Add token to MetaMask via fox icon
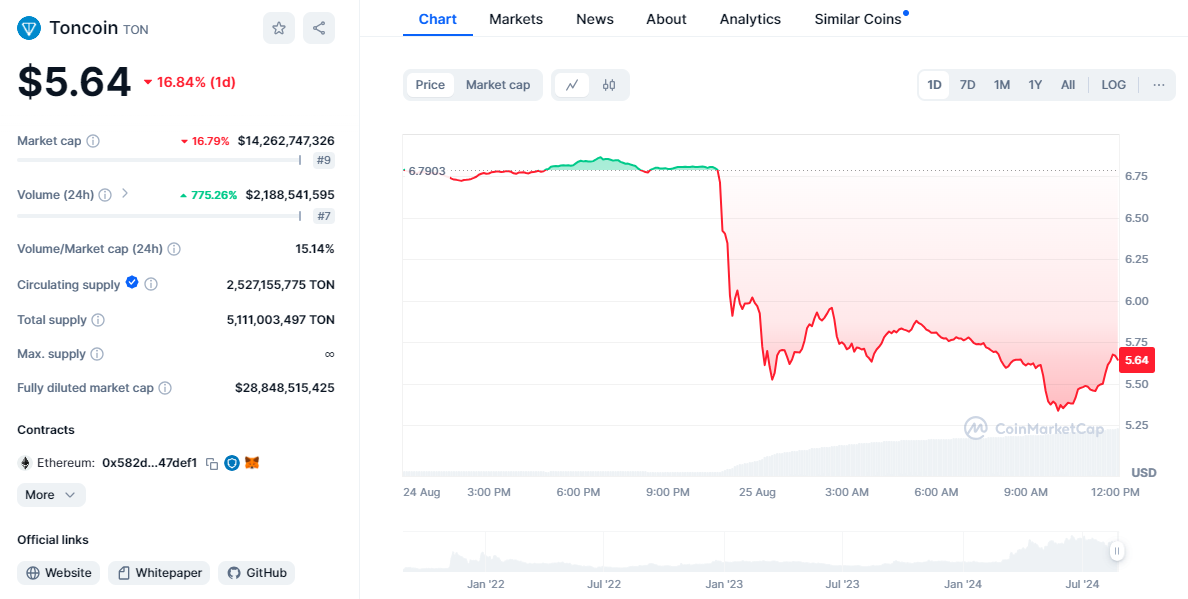Image resolution: width=1188 pixels, height=599 pixels. pyautogui.click(x=252, y=463)
